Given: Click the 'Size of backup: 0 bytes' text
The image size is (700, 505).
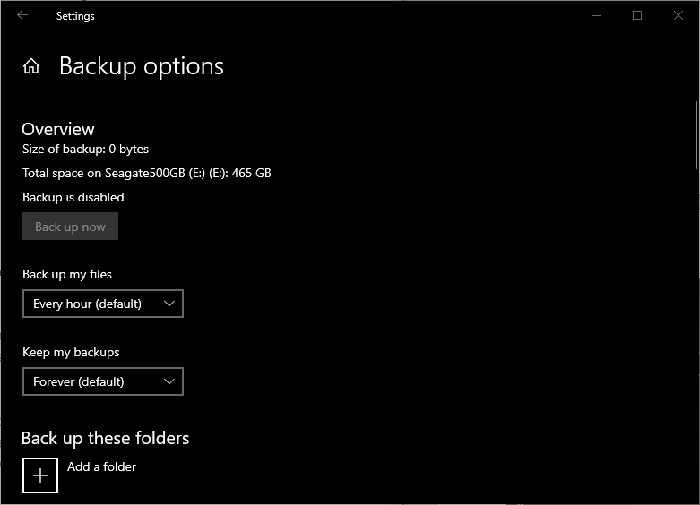Looking at the screenshot, I should click(85, 149).
